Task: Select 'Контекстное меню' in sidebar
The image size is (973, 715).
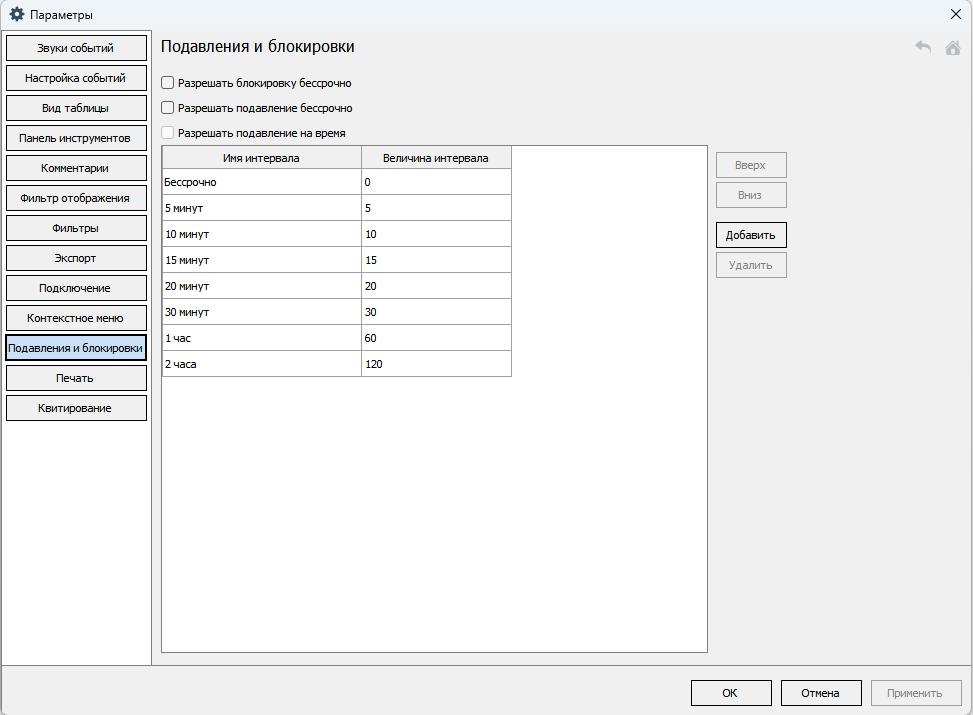Action: coord(76,318)
